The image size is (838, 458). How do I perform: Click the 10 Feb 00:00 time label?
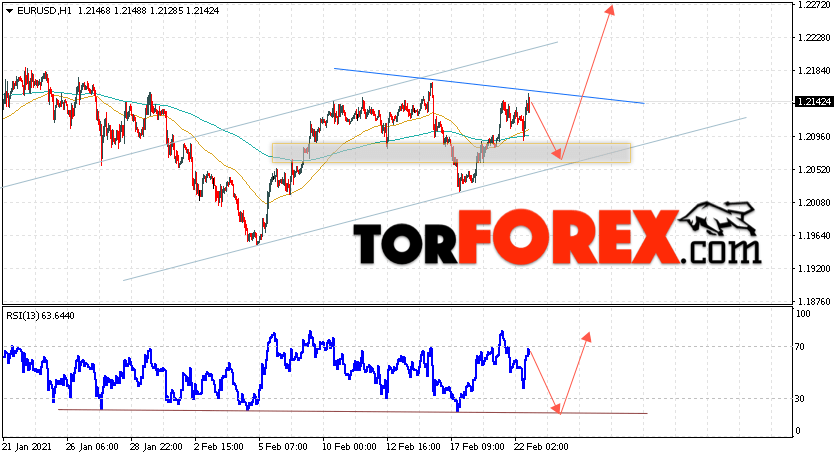point(349,447)
